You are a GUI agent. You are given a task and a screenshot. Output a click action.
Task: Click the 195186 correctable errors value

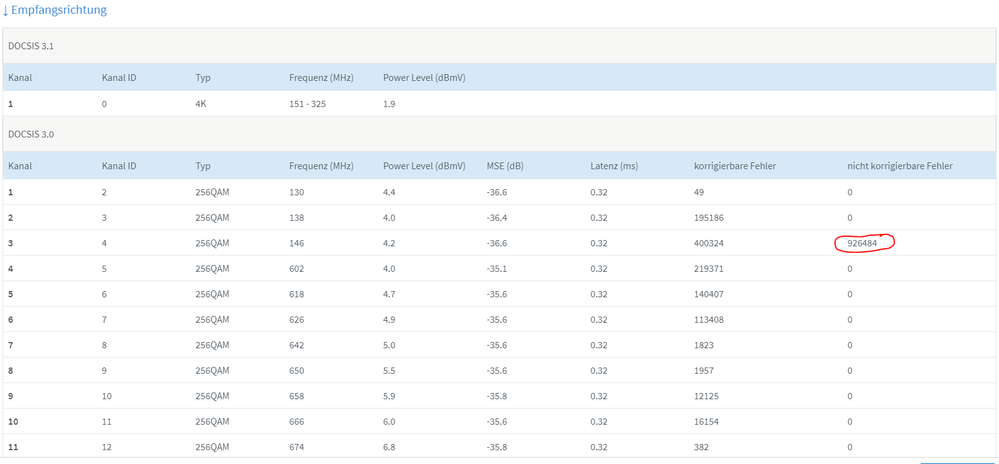(x=710, y=217)
